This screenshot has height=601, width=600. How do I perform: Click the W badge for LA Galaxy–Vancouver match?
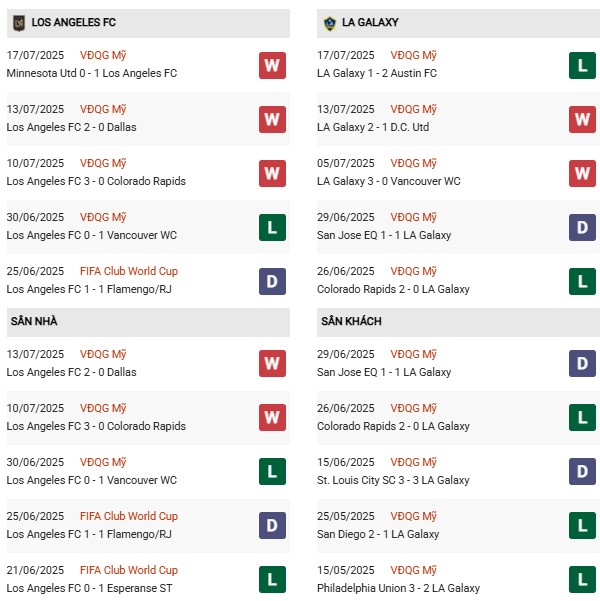[583, 174]
